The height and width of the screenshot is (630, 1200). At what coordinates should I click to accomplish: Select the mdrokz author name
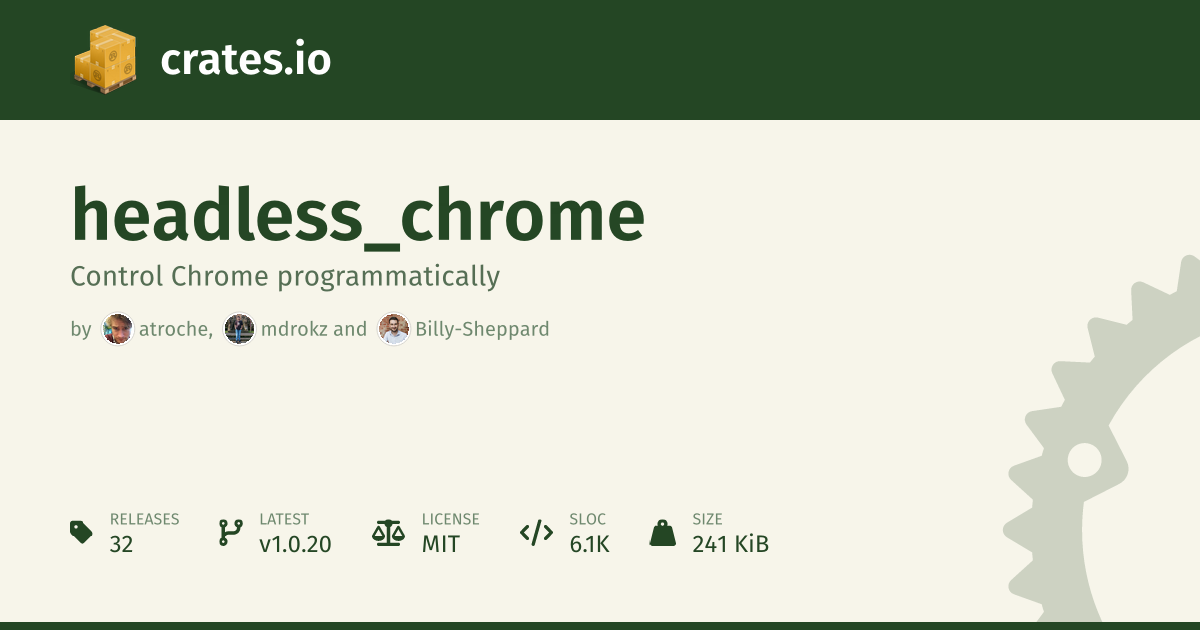tap(293, 329)
